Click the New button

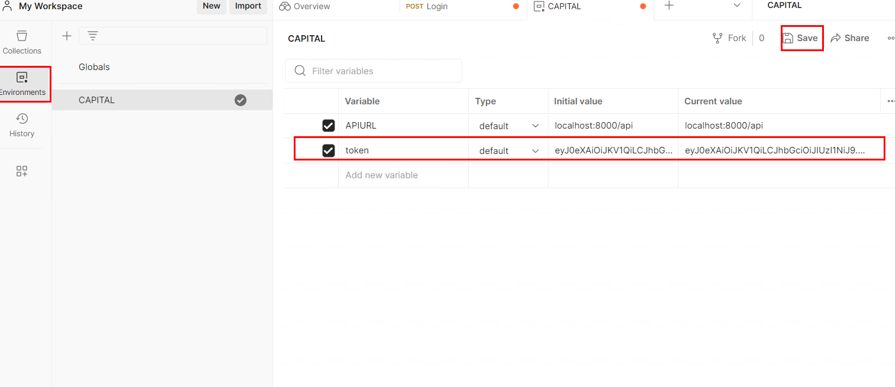[211, 6]
